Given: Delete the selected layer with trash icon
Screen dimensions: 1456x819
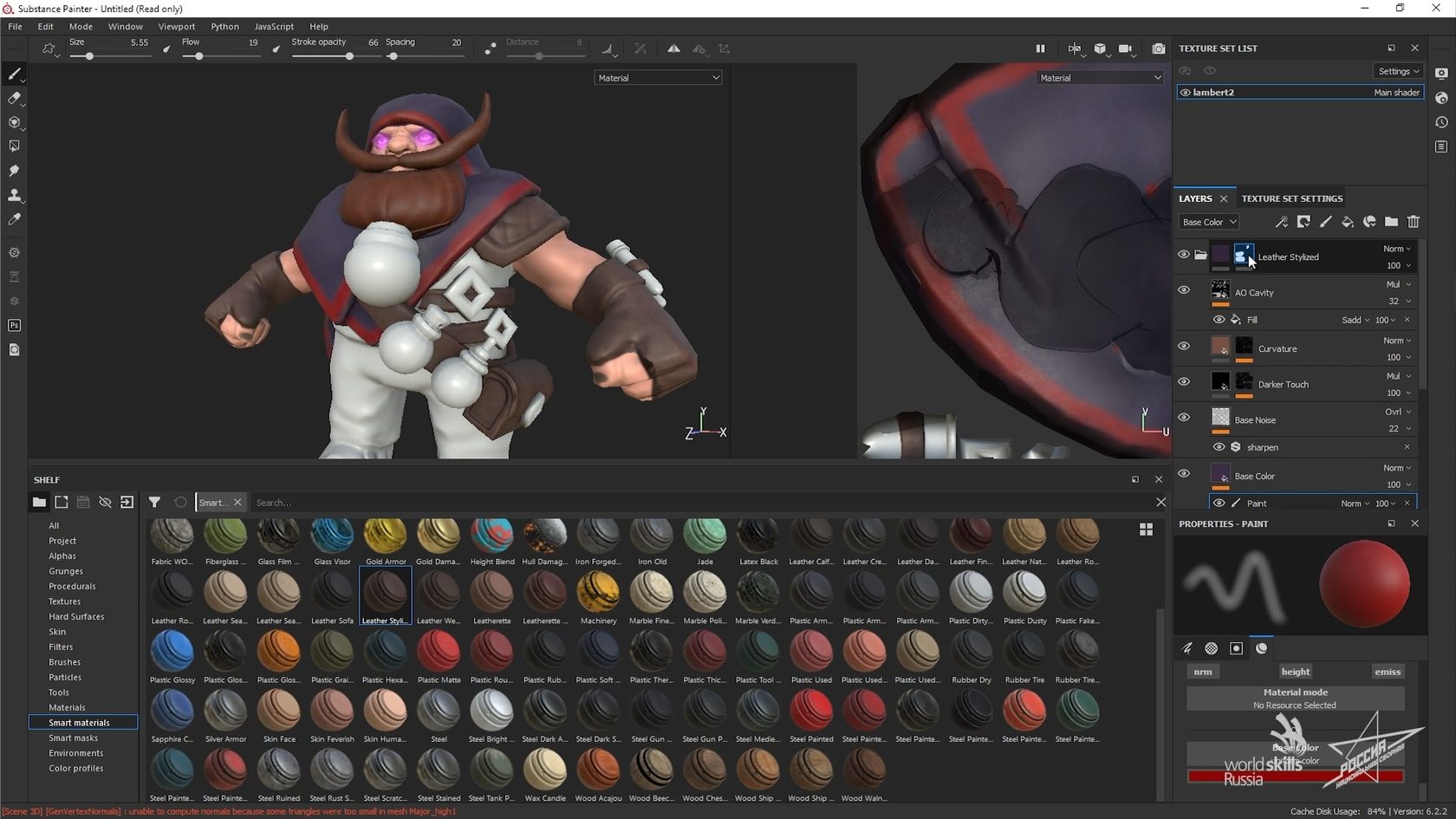Looking at the screenshot, I should click(x=1414, y=222).
